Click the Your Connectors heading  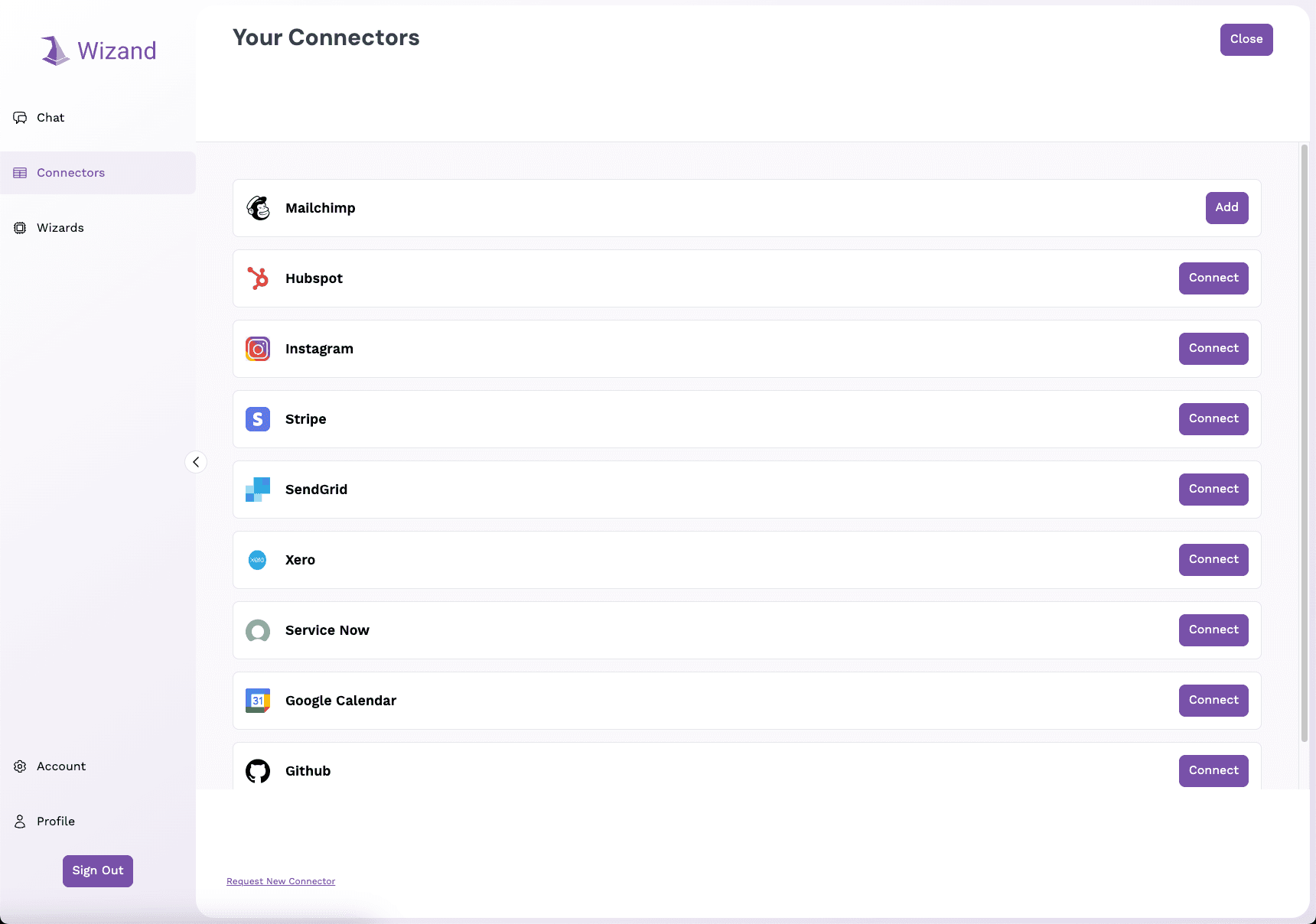coord(326,37)
